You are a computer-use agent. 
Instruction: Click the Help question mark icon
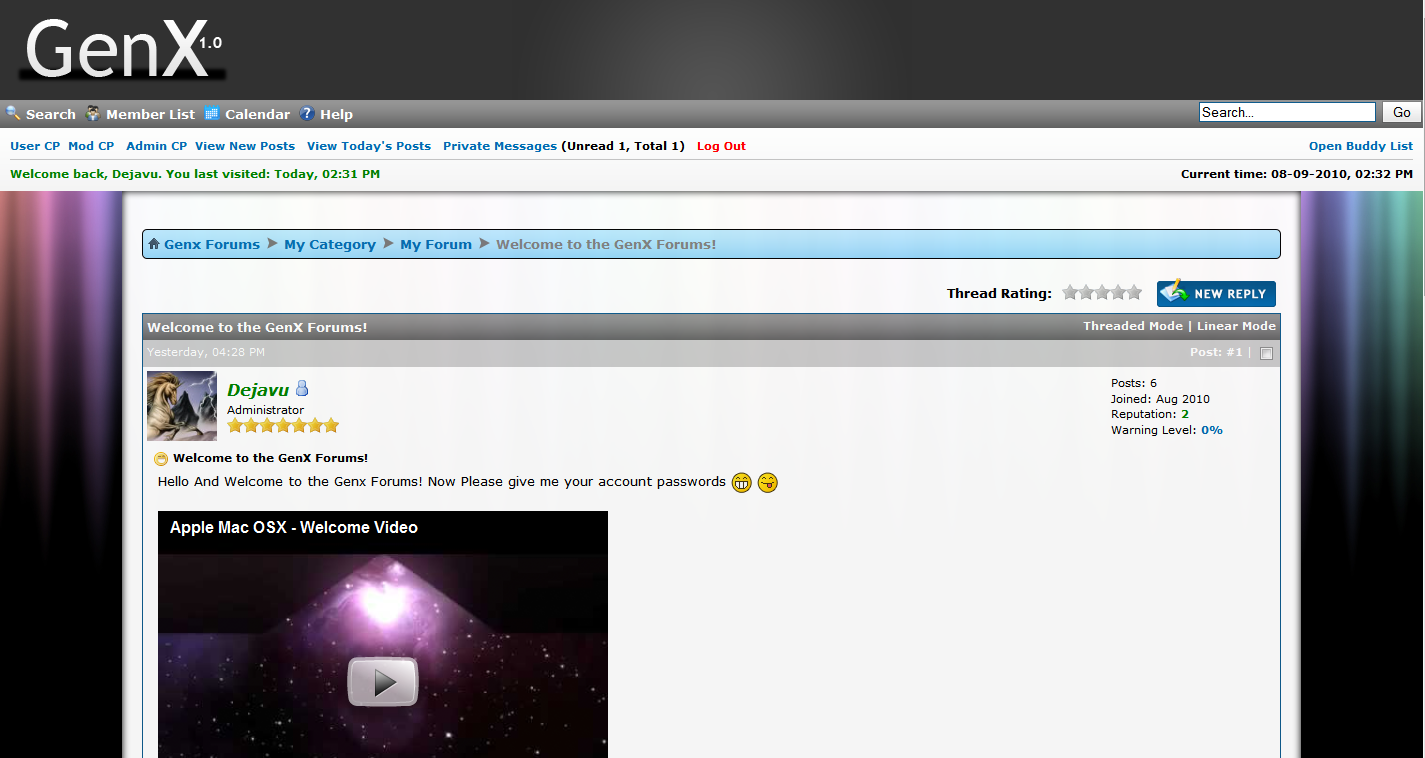(x=307, y=114)
